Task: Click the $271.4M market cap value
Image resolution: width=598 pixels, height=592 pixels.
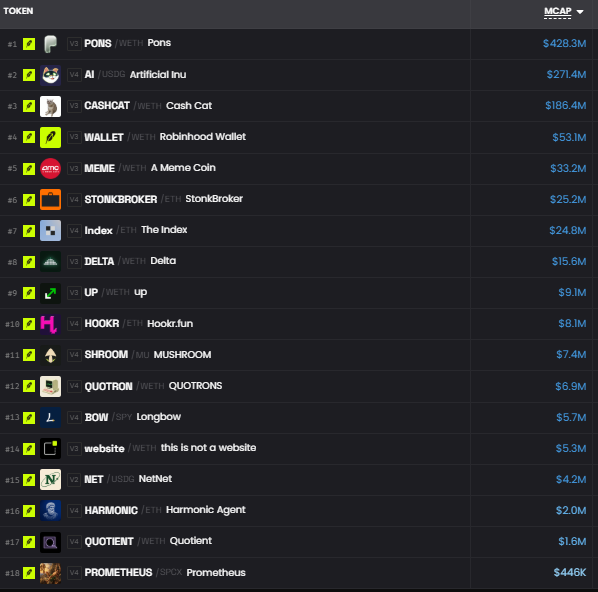Action: (x=566, y=74)
